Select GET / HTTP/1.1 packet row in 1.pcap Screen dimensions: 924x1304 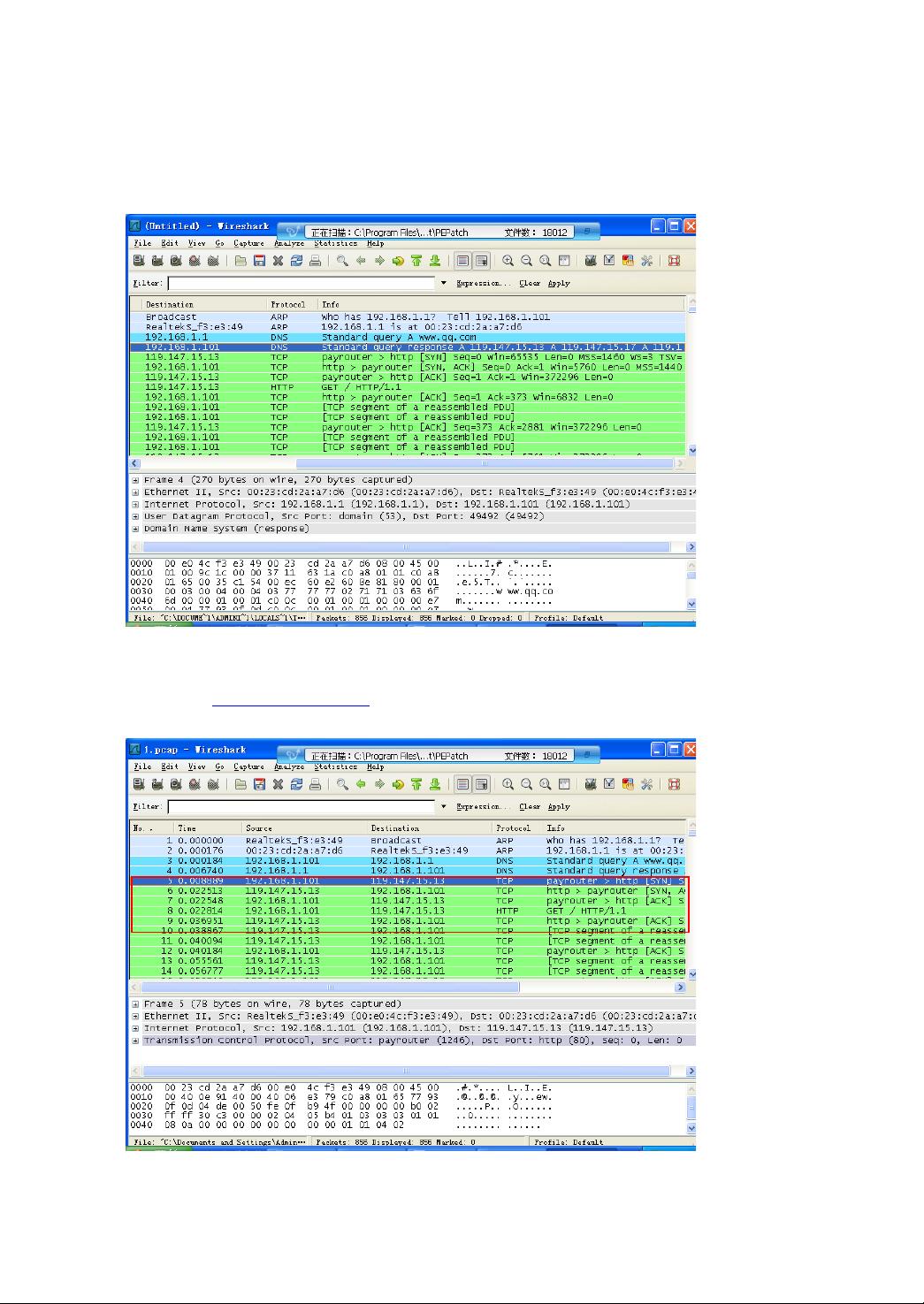pyautogui.click(x=409, y=911)
